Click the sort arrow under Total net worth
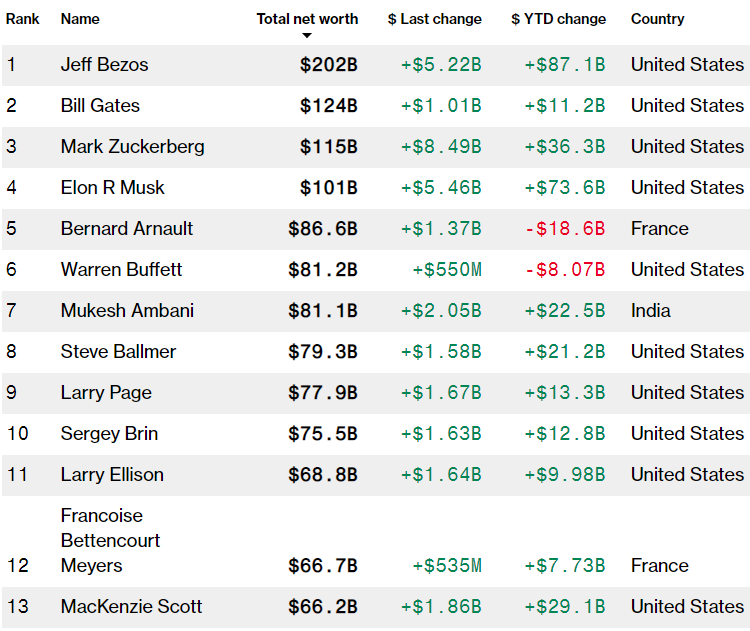The width and height of the screenshot is (750, 631). coord(307,36)
